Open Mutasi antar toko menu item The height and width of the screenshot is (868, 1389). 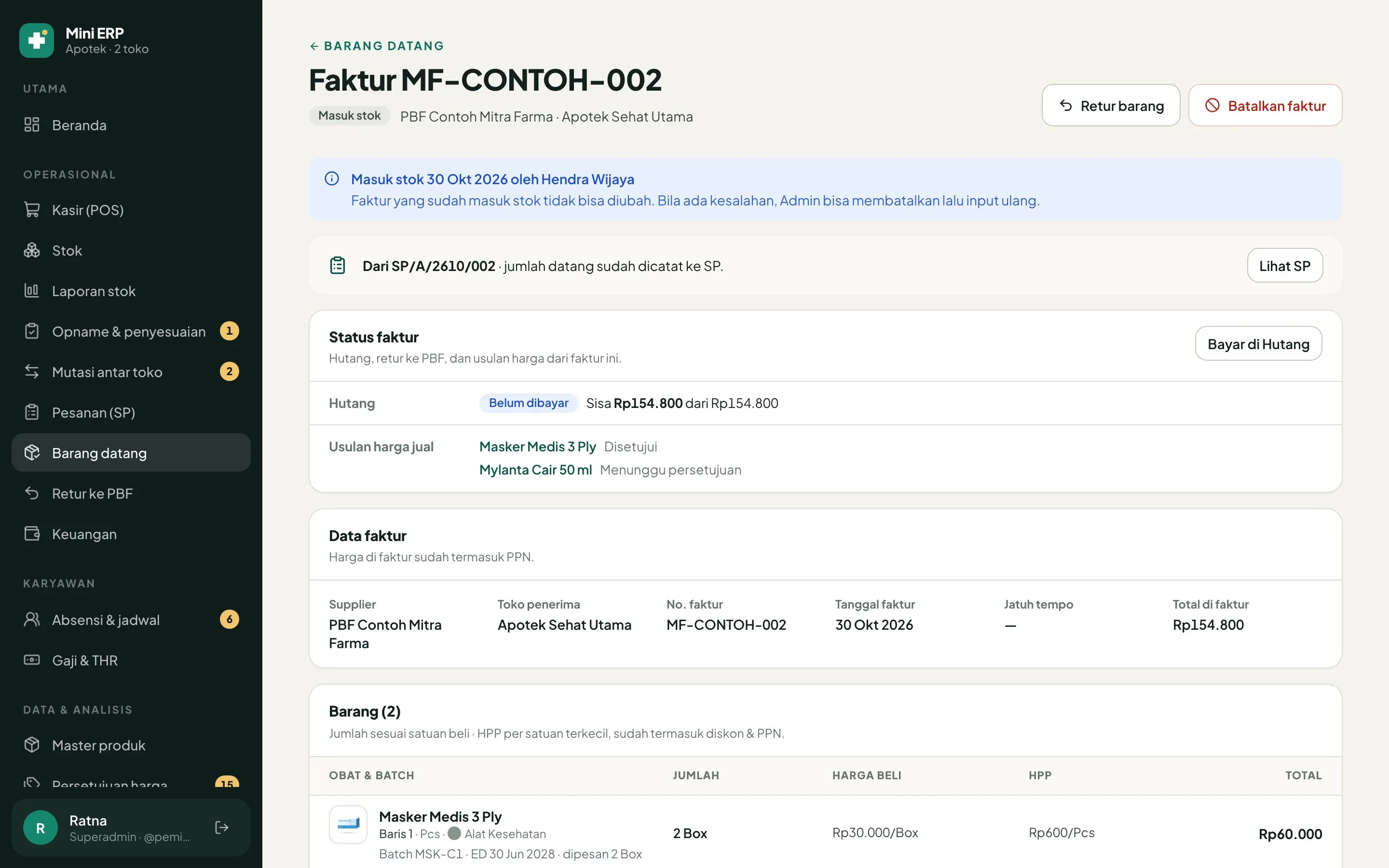pyautogui.click(x=131, y=371)
